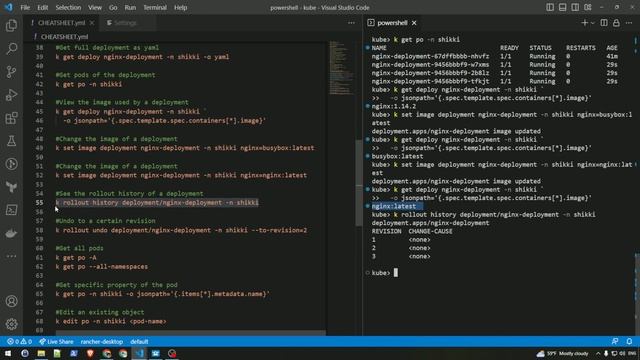Open the Selection menu
640x360 pixels.
68,7
